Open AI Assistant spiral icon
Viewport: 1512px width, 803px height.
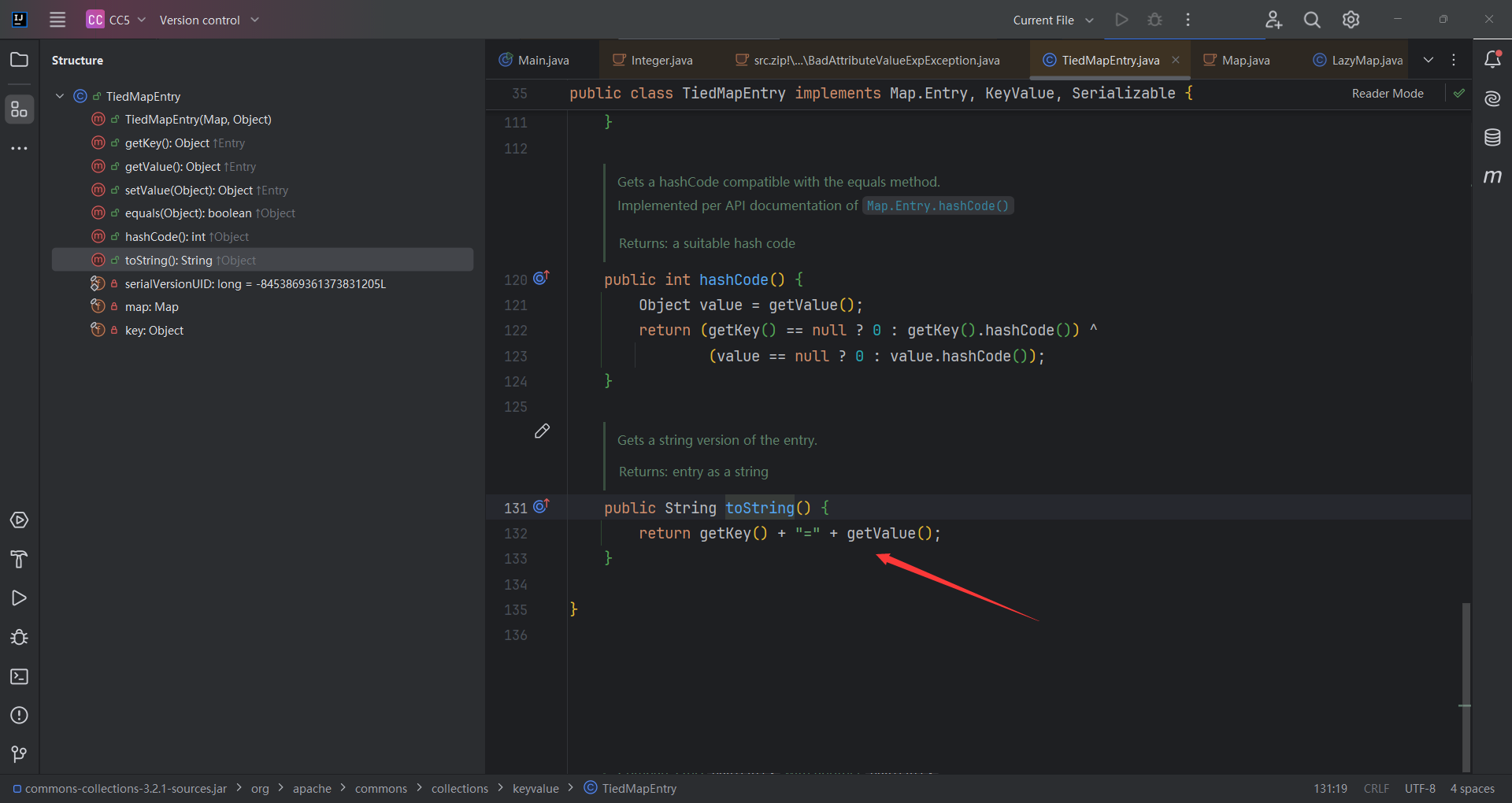pyautogui.click(x=1492, y=98)
